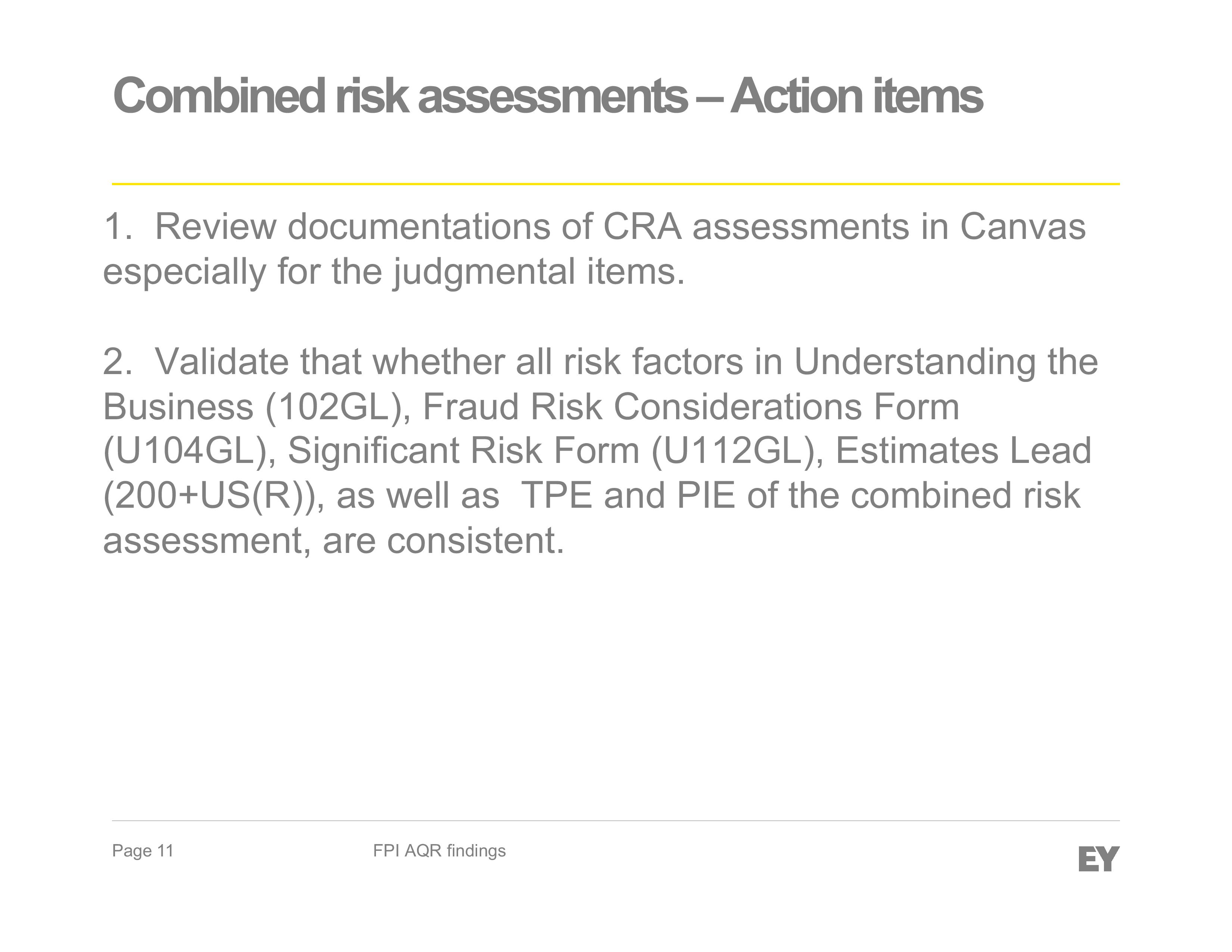Image resolution: width=1232 pixels, height=952 pixels.
Task: Click the yellow divider line under title
Action: (615, 184)
